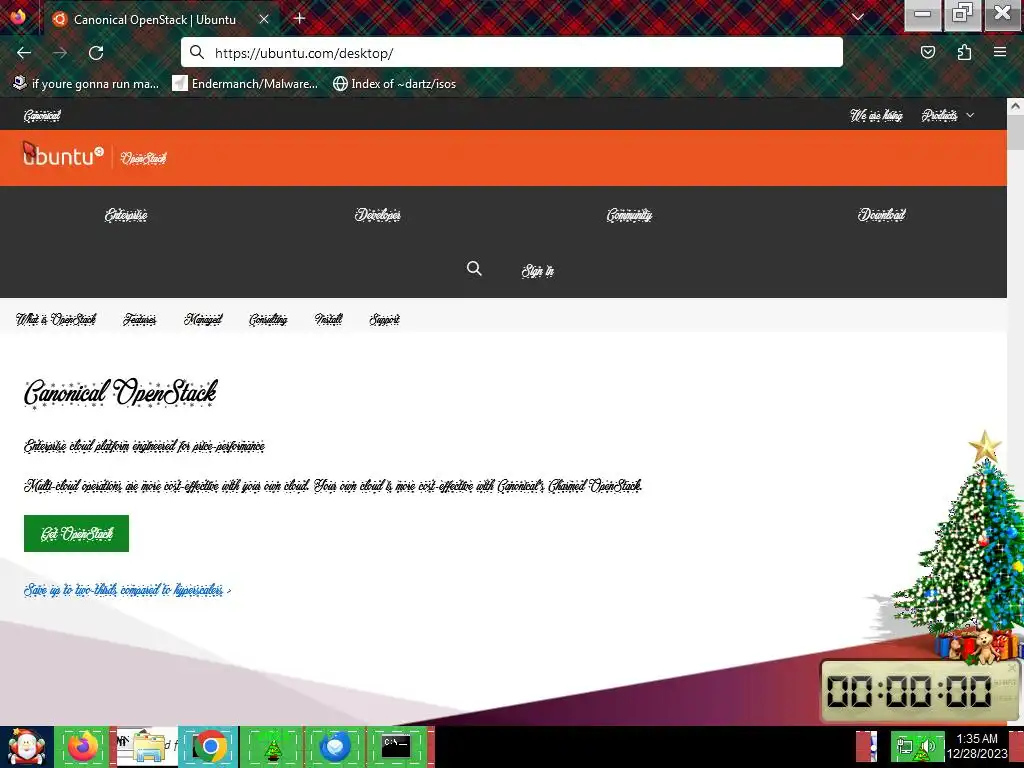Click the OpenStack label beside the logo
The height and width of the screenshot is (768, 1024).
point(144,158)
